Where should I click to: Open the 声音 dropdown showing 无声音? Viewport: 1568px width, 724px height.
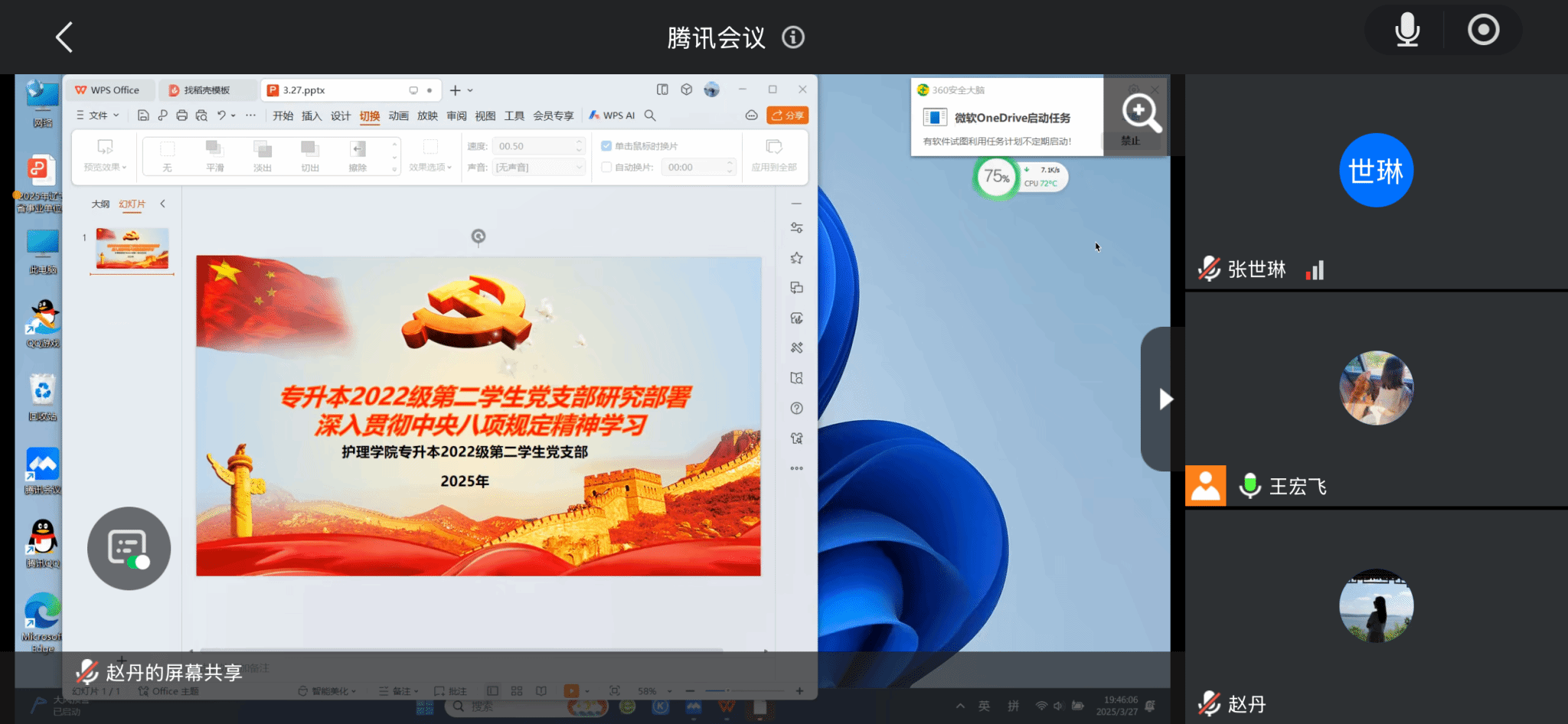(x=539, y=167)
